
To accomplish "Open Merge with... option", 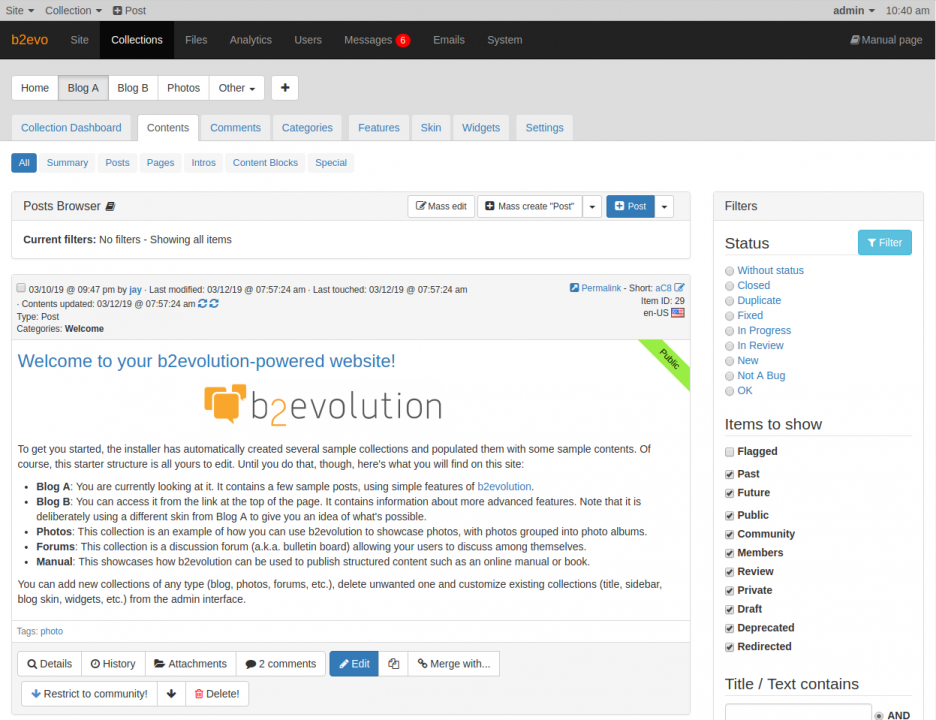I will coord(454,664).
